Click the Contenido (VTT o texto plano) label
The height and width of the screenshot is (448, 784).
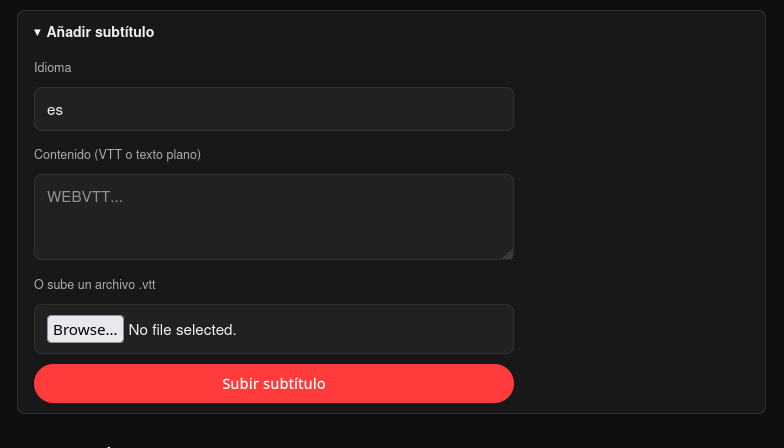point(118,154)
